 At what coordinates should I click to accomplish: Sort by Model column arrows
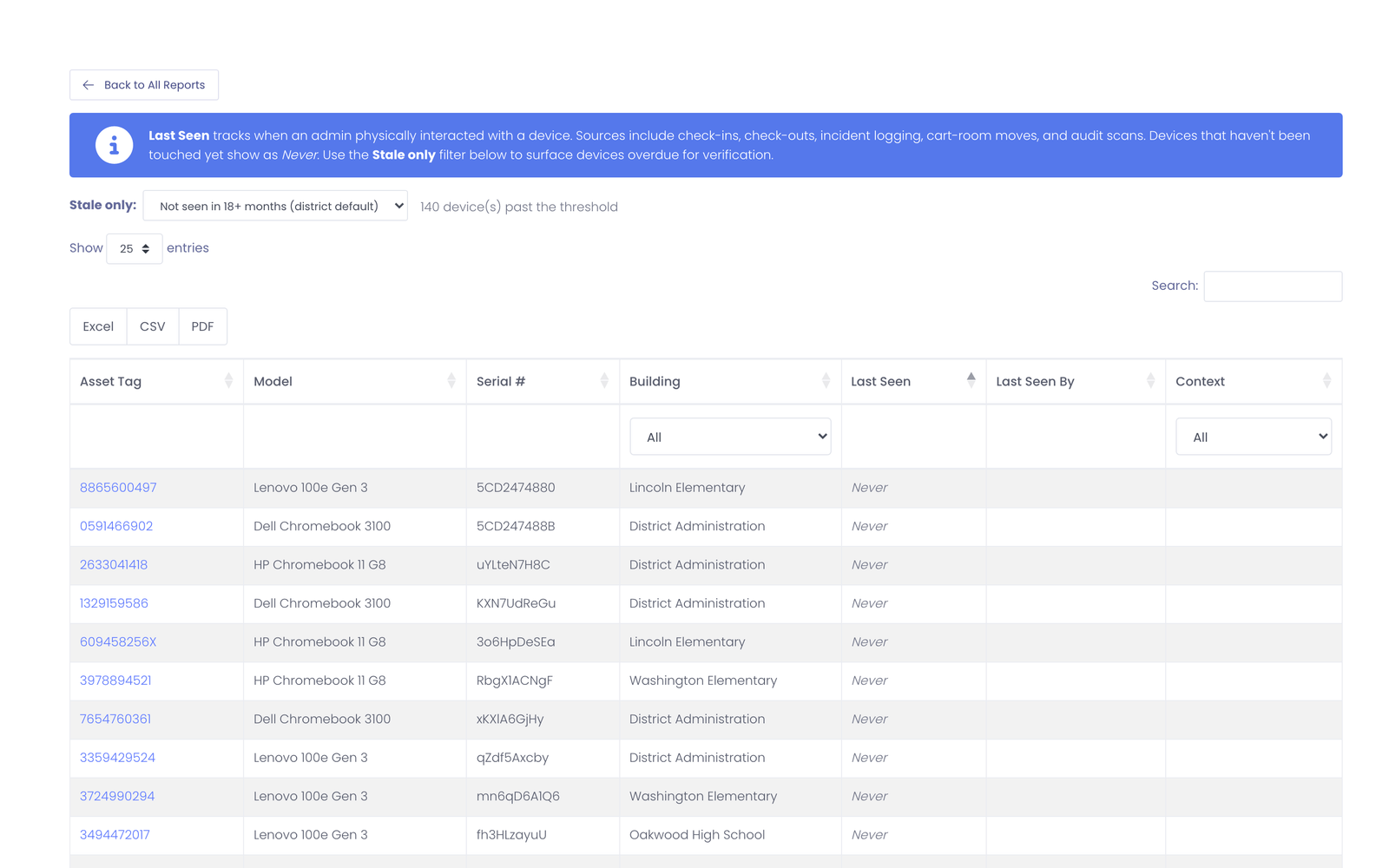click(x=451, y=381)
